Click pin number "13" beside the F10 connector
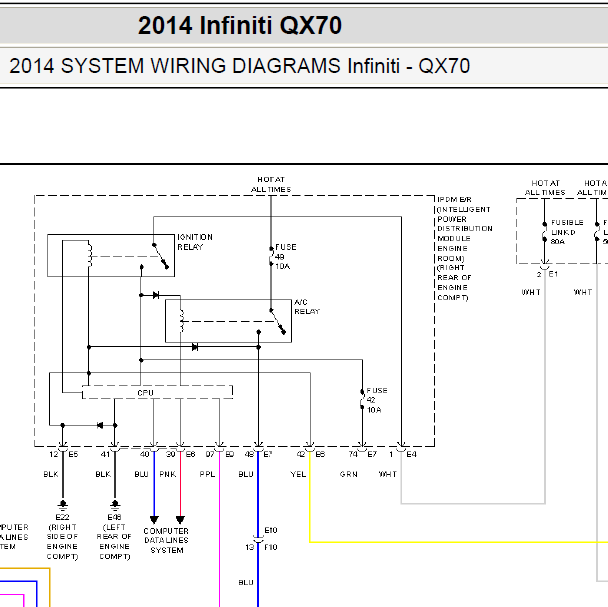Viewport: 608px width, 607px height. 249,547
